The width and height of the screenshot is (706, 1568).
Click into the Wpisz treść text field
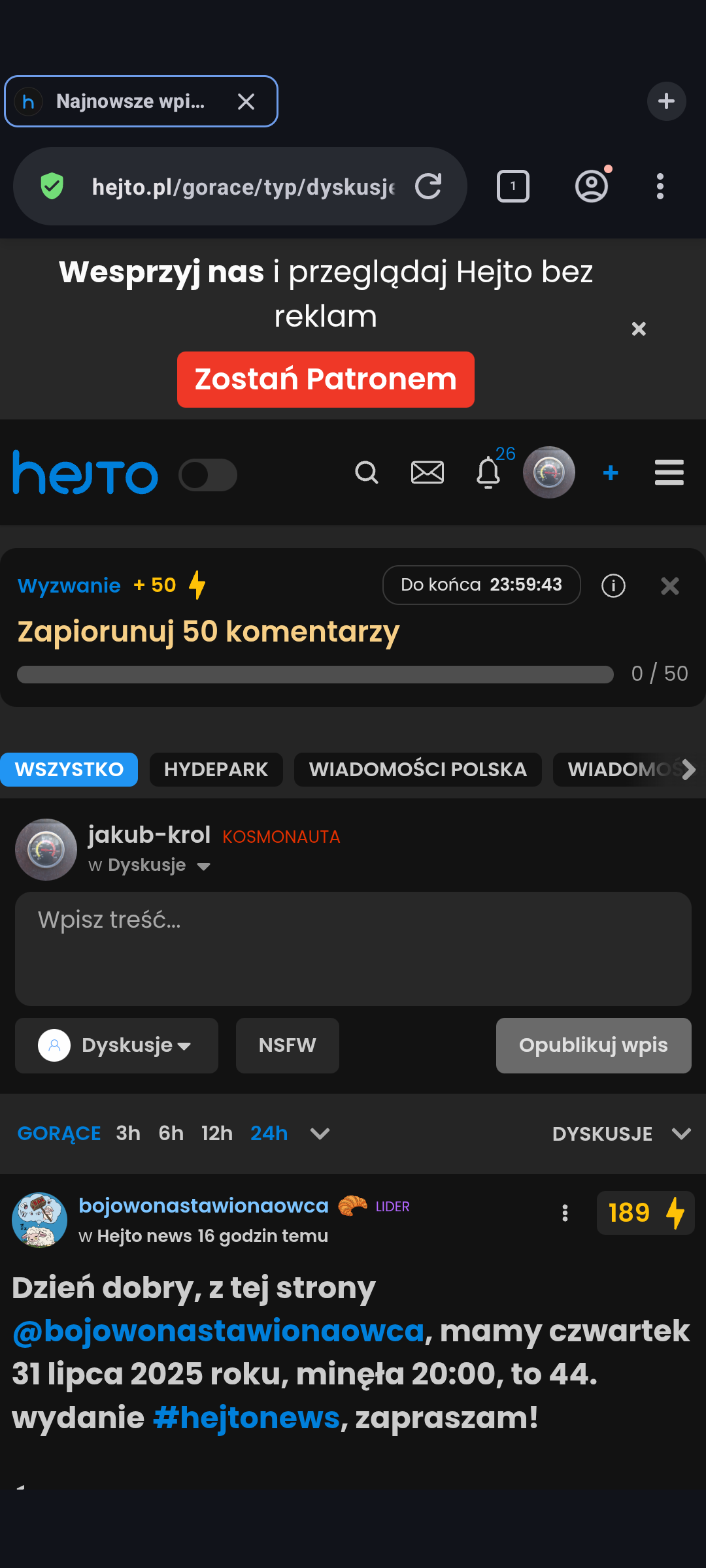coord(353,949)
